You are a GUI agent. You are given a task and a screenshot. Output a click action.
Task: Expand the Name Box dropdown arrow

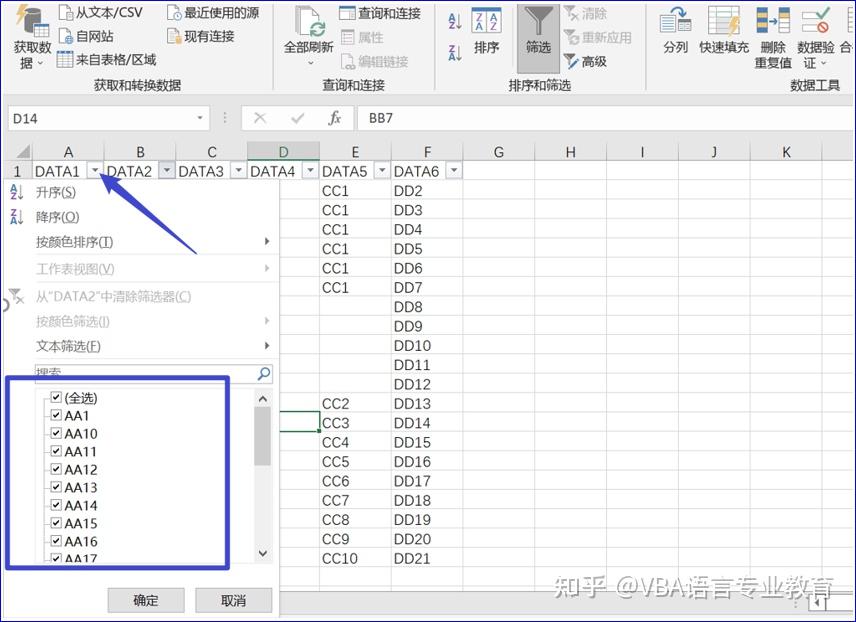pos(200,118)
